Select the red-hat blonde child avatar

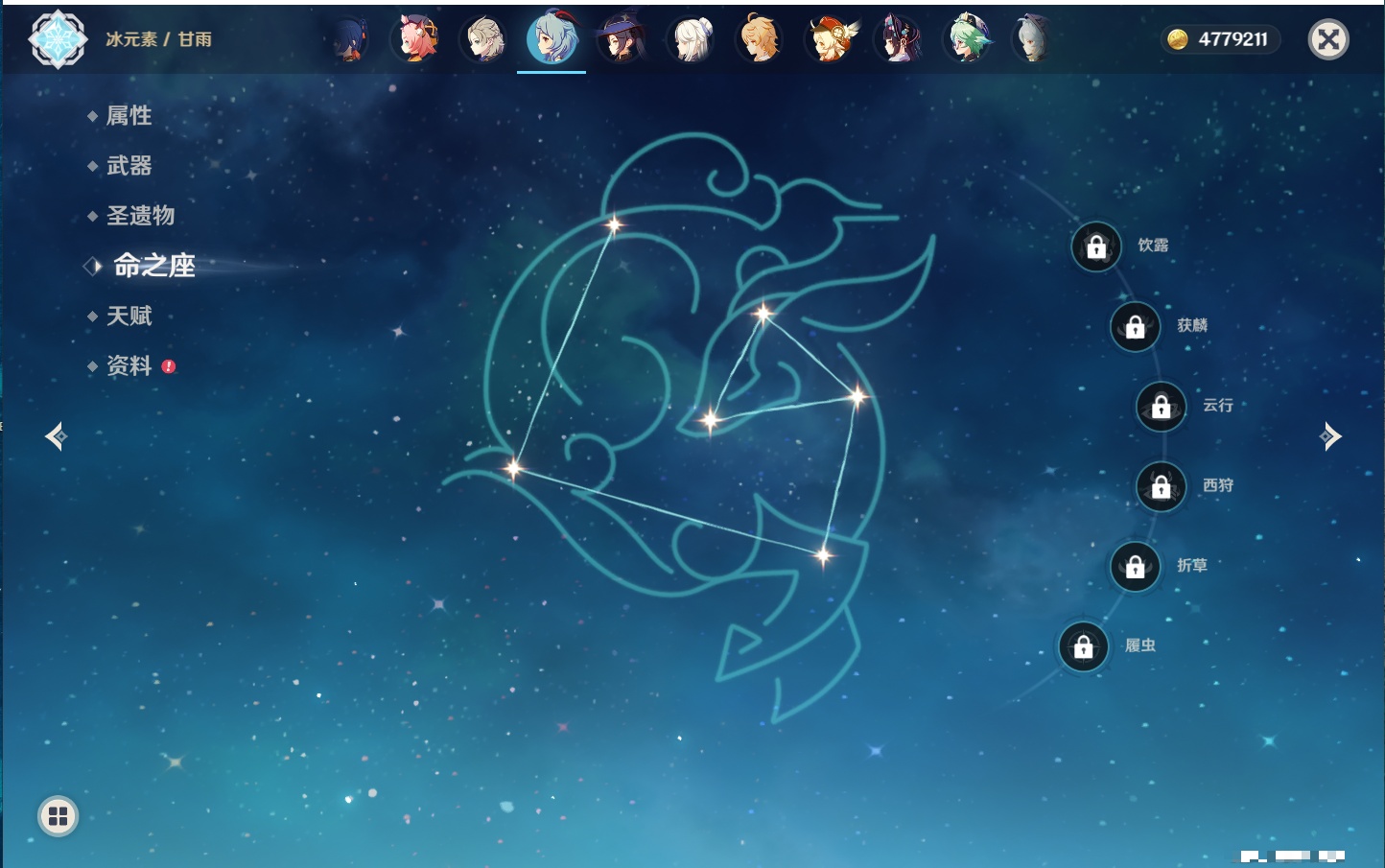[830, 39]
